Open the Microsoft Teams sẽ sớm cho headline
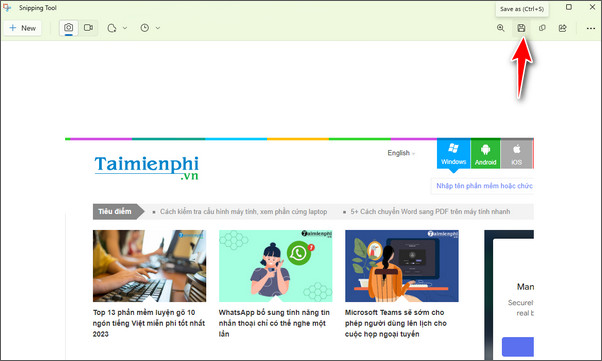 coord(396,323)
